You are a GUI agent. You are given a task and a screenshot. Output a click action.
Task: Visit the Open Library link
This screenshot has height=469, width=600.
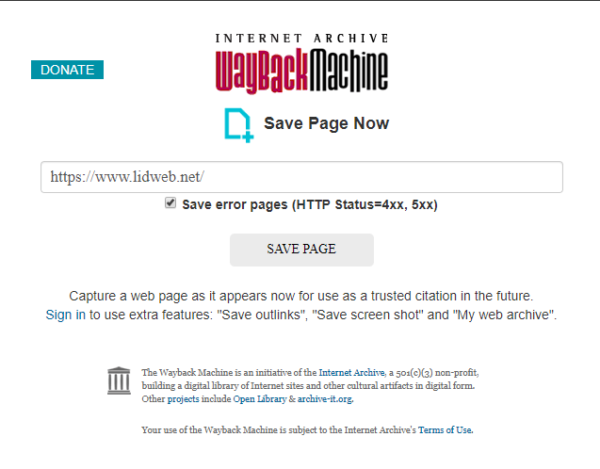click(x=260, y=399)
